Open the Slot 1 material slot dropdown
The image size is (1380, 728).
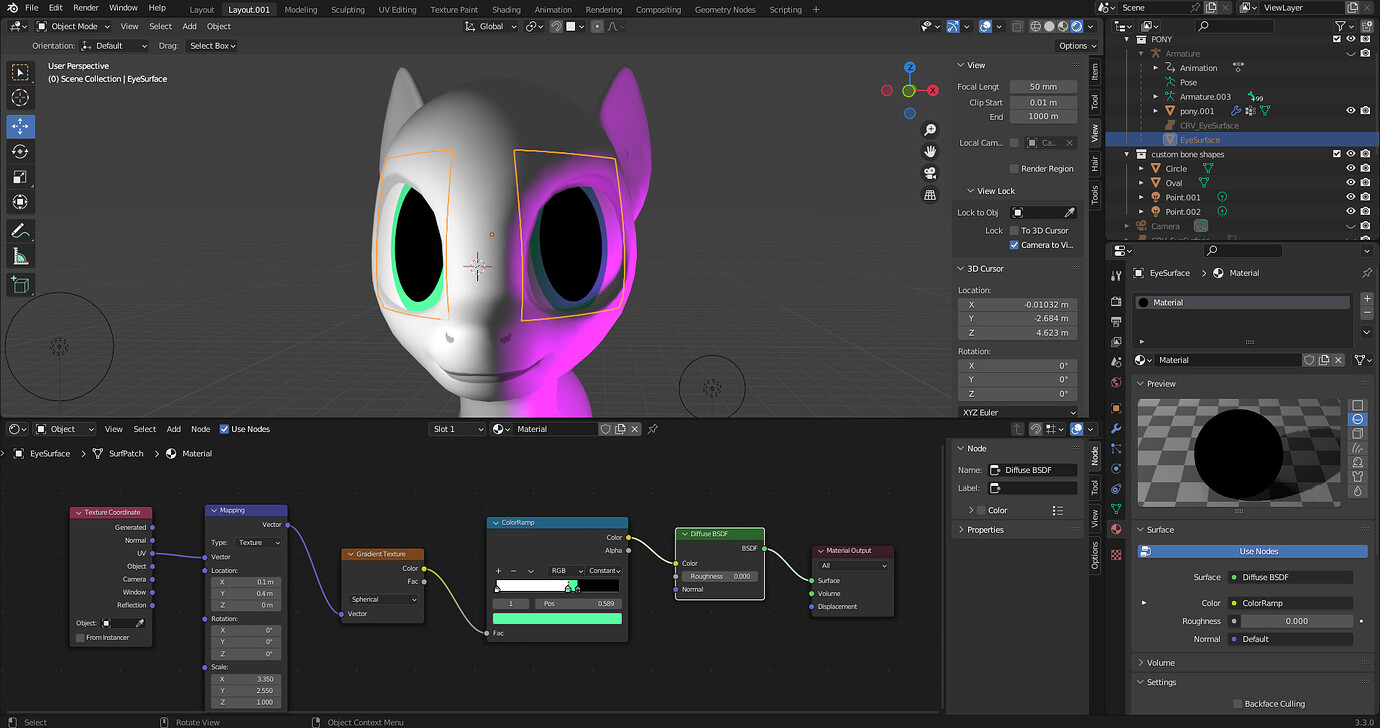(457, 429)
